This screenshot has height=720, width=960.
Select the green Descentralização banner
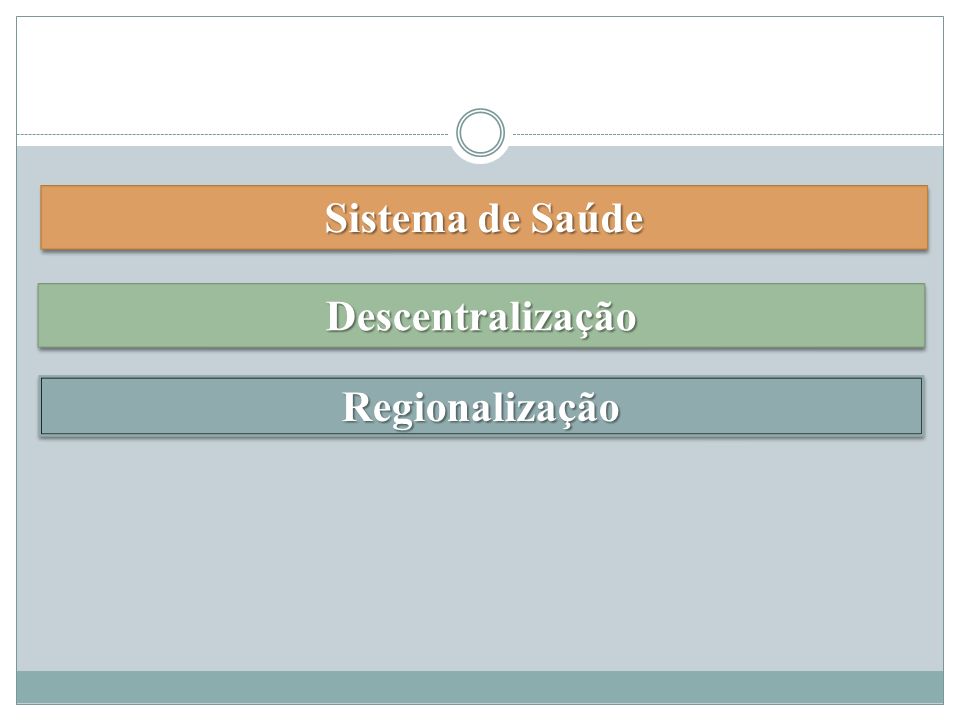pyautogui.click(x=482, y=316)
